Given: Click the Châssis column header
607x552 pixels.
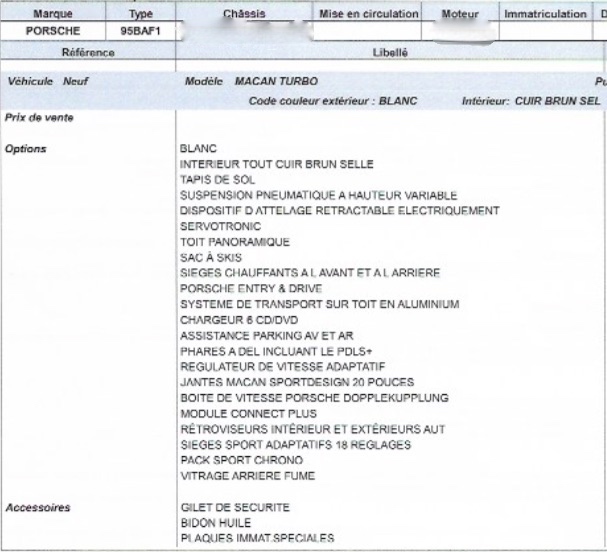Looking at the screenshot, I should (x=244, y=14).
